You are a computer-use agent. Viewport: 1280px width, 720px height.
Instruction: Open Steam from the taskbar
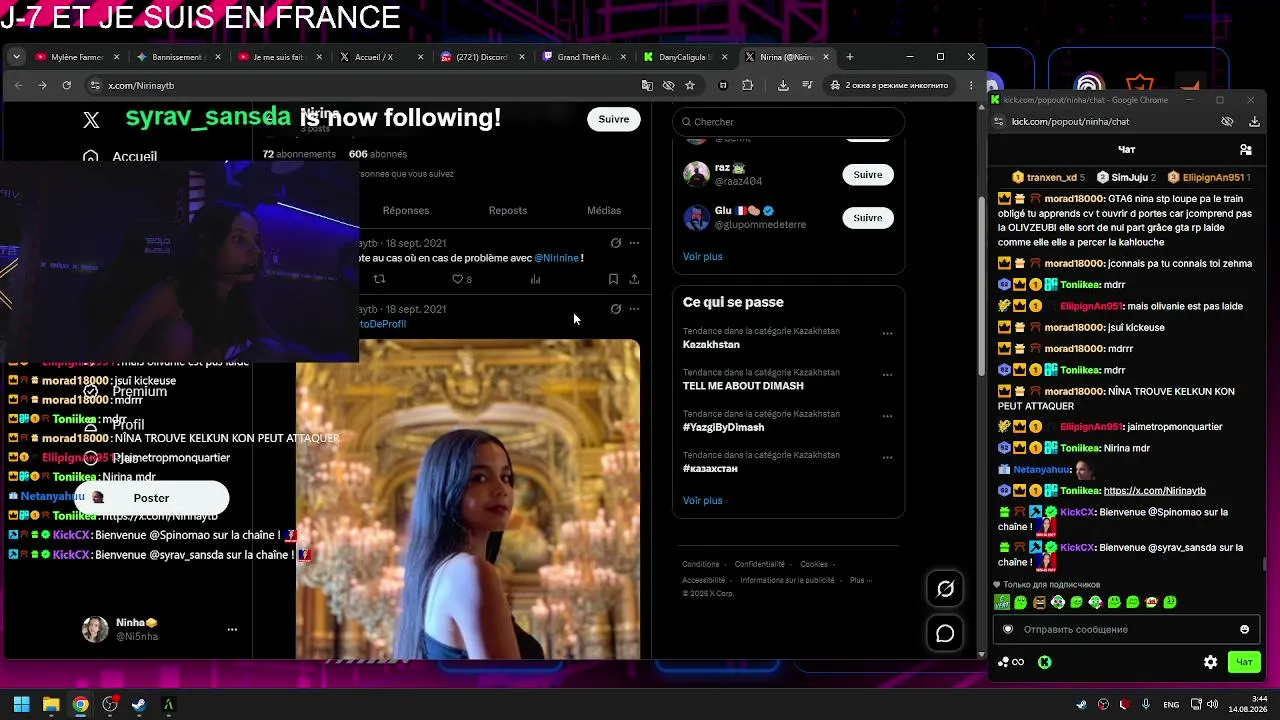click(x=139, y=704)
